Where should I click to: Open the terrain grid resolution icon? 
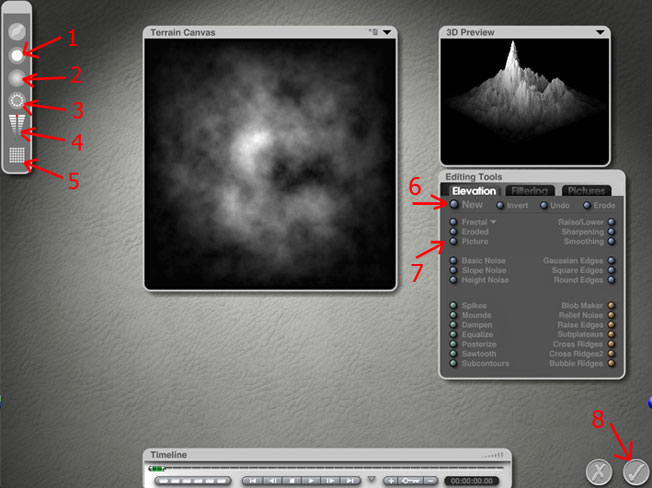[17, 155]
